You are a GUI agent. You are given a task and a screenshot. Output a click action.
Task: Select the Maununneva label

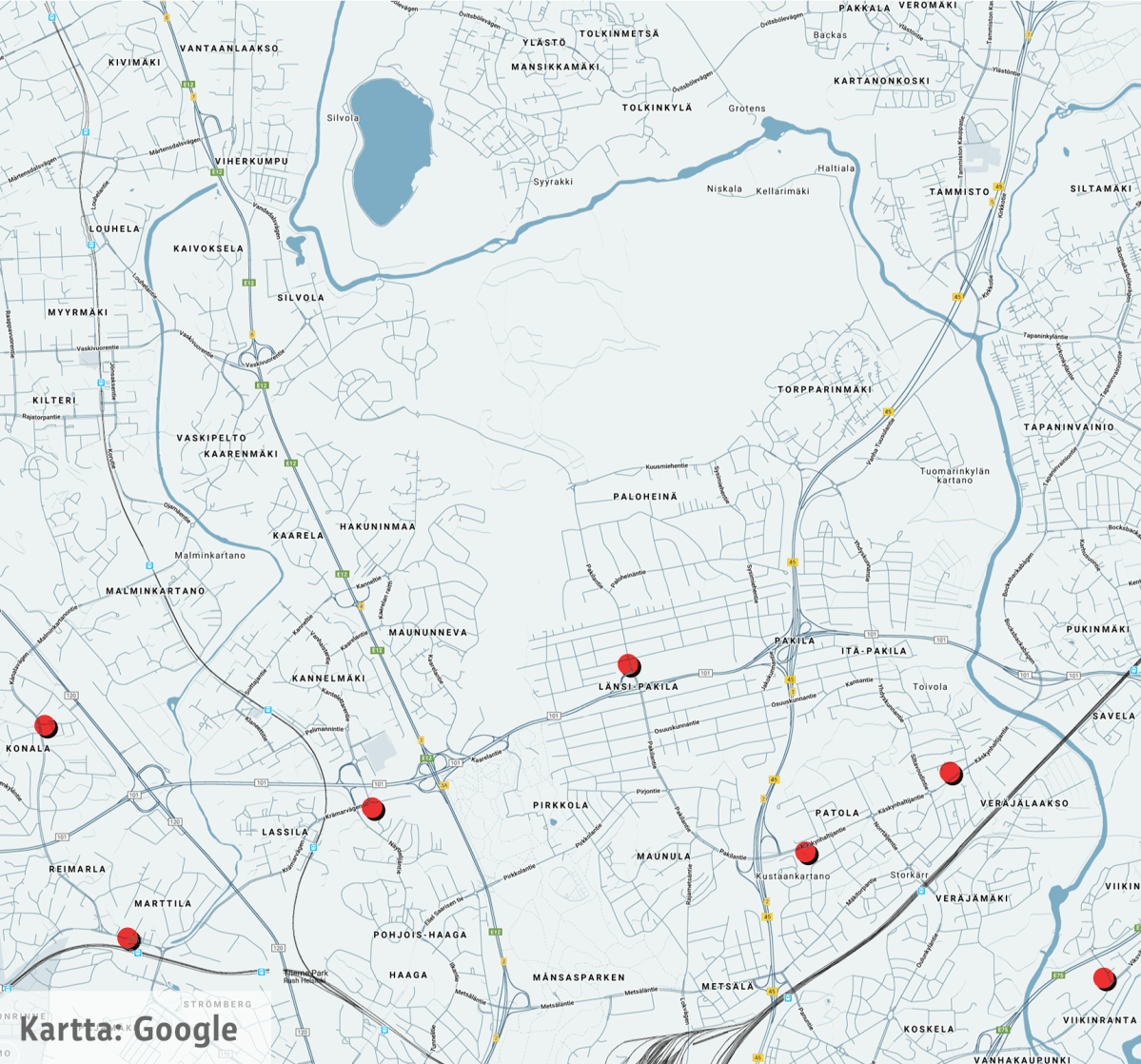pyautogui.click(x=428, y=633)
